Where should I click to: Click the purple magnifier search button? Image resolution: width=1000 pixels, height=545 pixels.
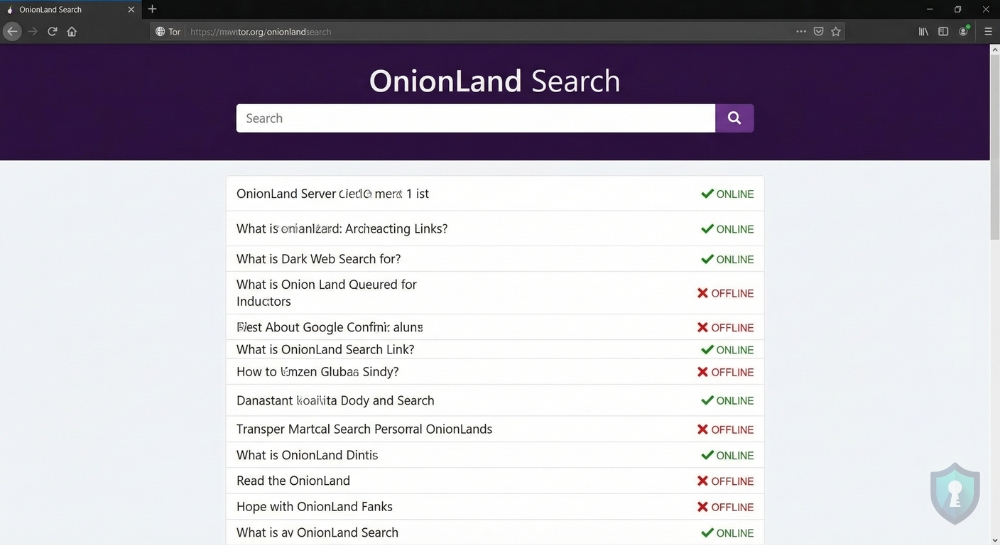(x=734, y=118)
